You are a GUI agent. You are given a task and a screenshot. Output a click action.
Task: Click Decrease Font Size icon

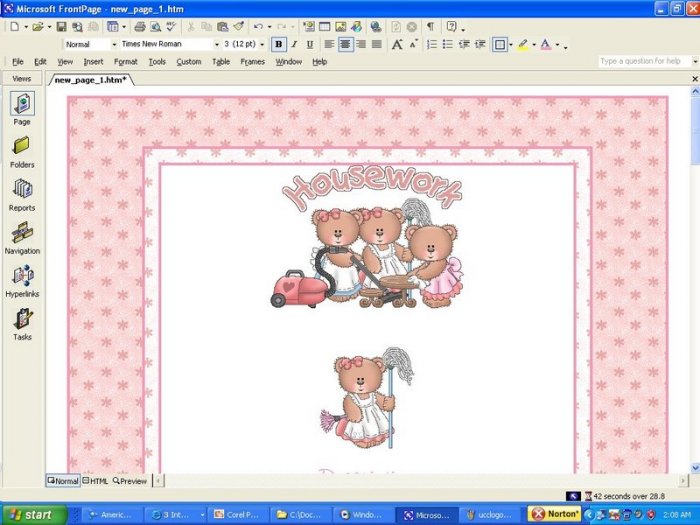point(413,44)
